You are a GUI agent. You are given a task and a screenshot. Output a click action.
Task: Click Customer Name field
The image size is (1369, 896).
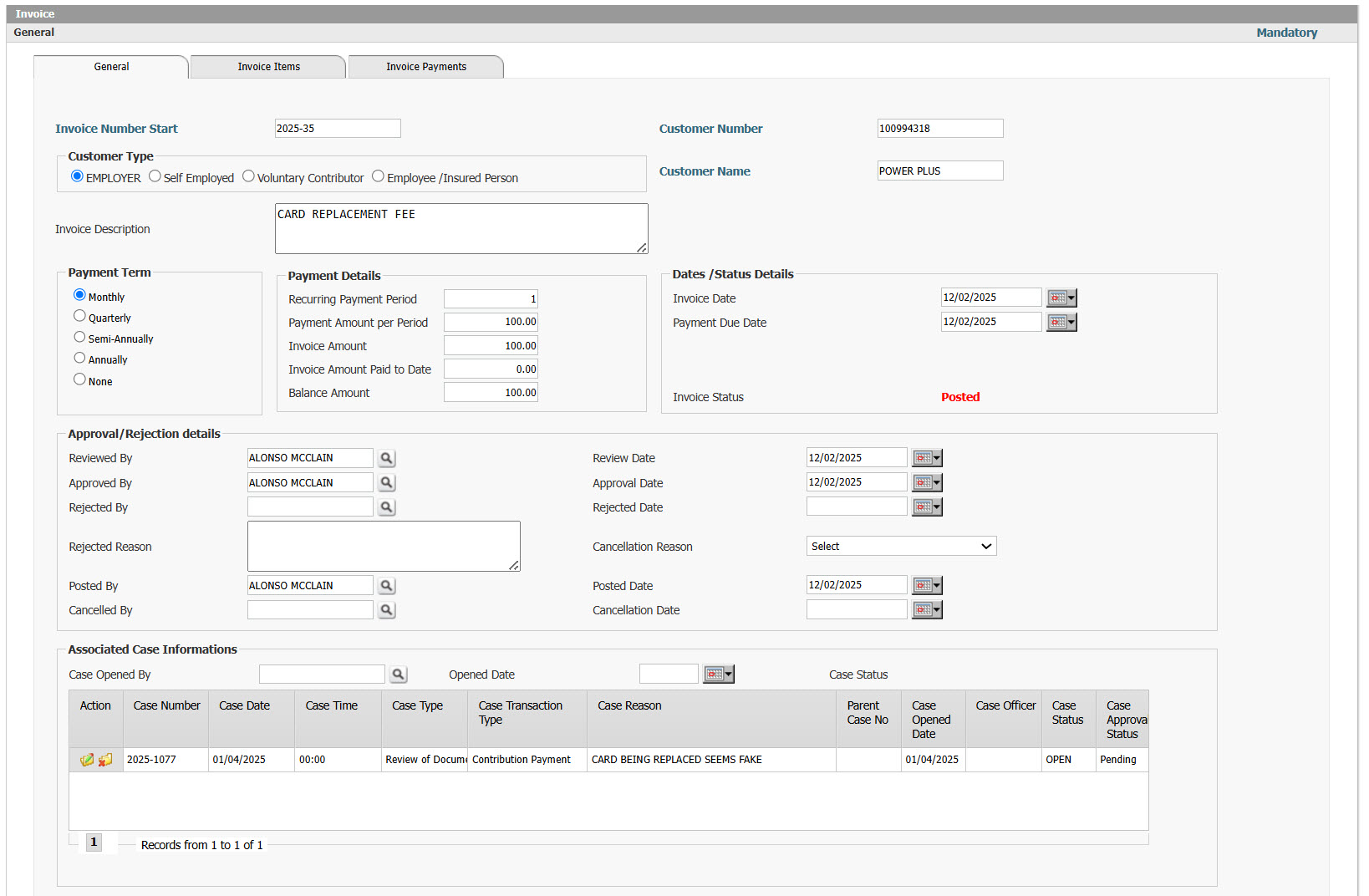pos(940,171)
